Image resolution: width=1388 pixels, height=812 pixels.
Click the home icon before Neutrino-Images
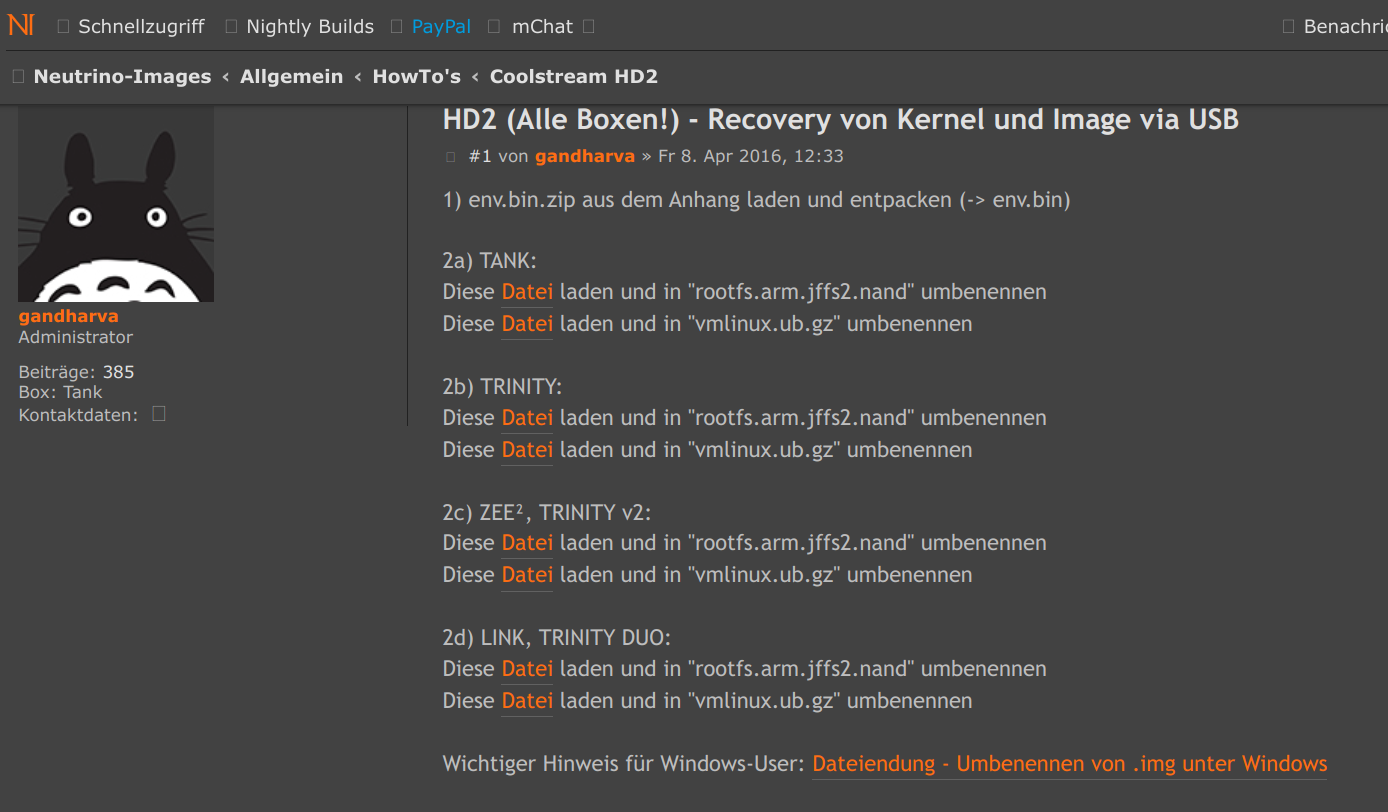point(18,77)
